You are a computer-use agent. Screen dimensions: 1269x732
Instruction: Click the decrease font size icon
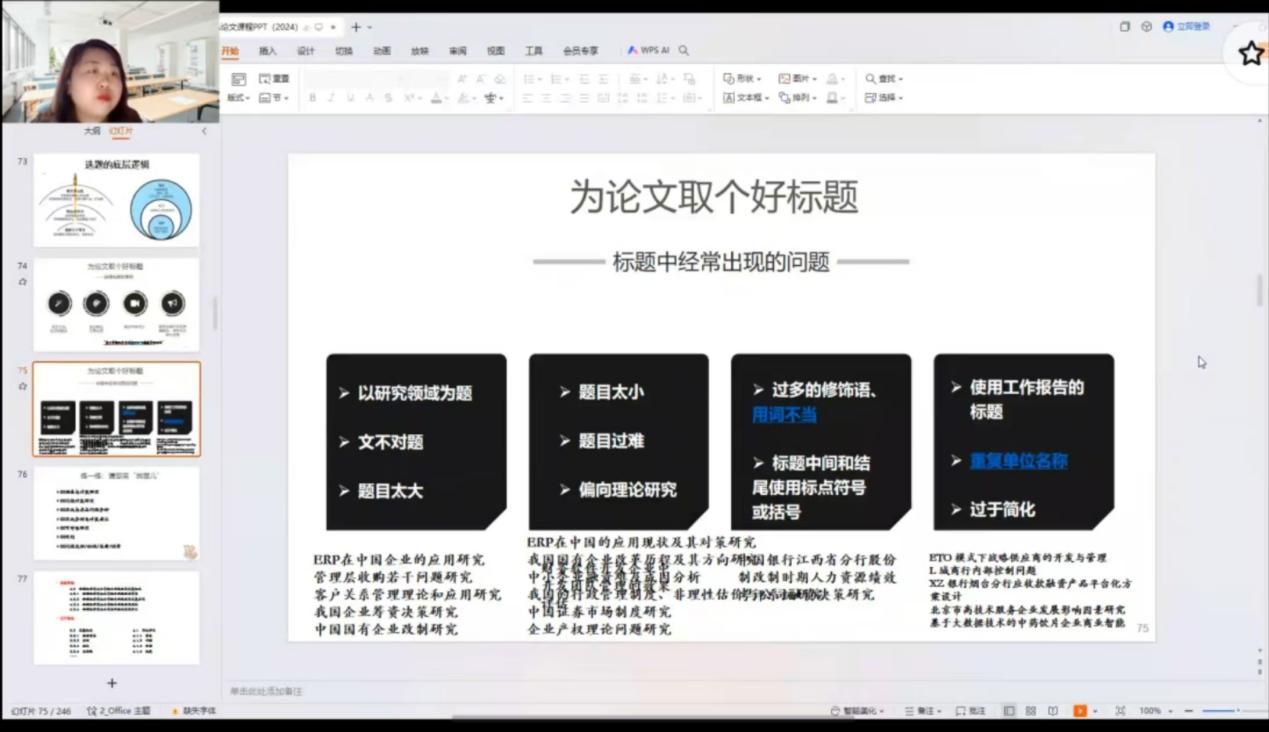pos(481,79)
